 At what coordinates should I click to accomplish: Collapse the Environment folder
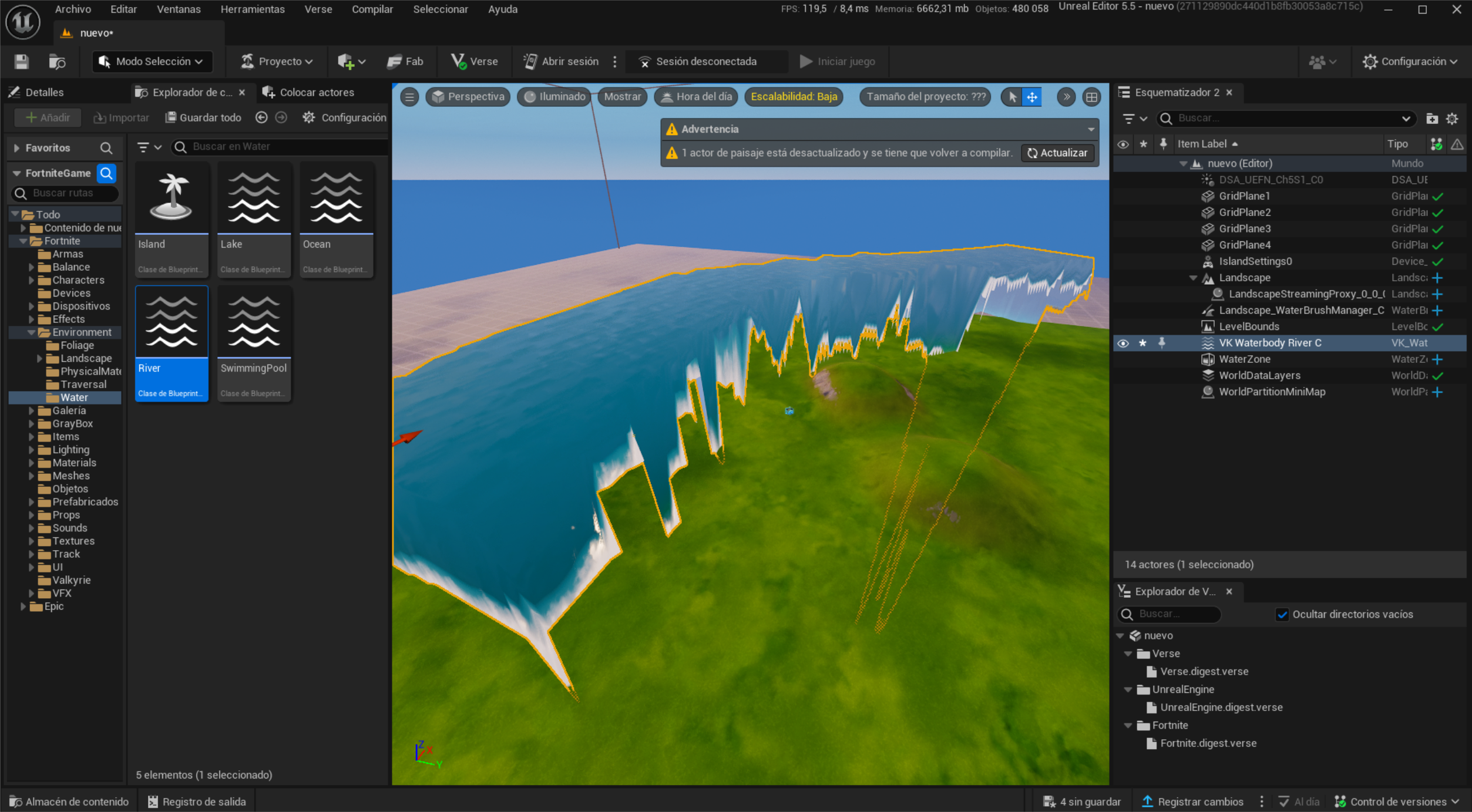[31, 332]
